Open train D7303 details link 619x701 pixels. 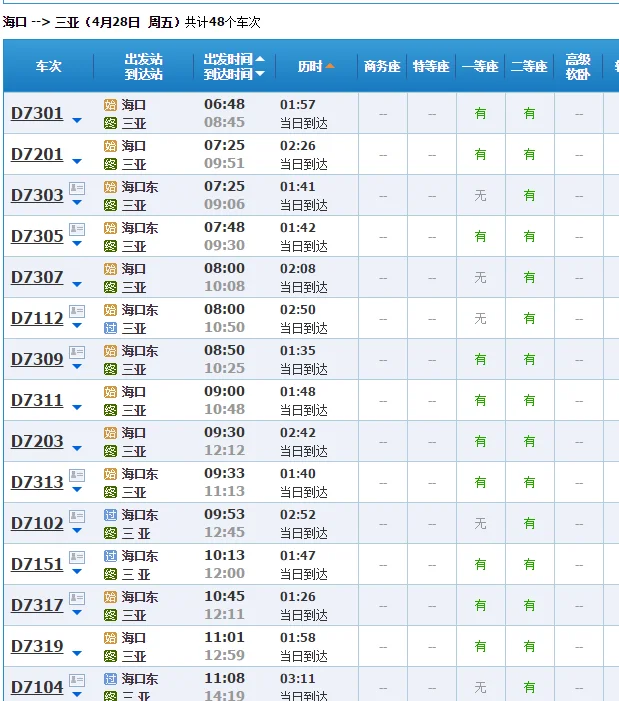37,195
